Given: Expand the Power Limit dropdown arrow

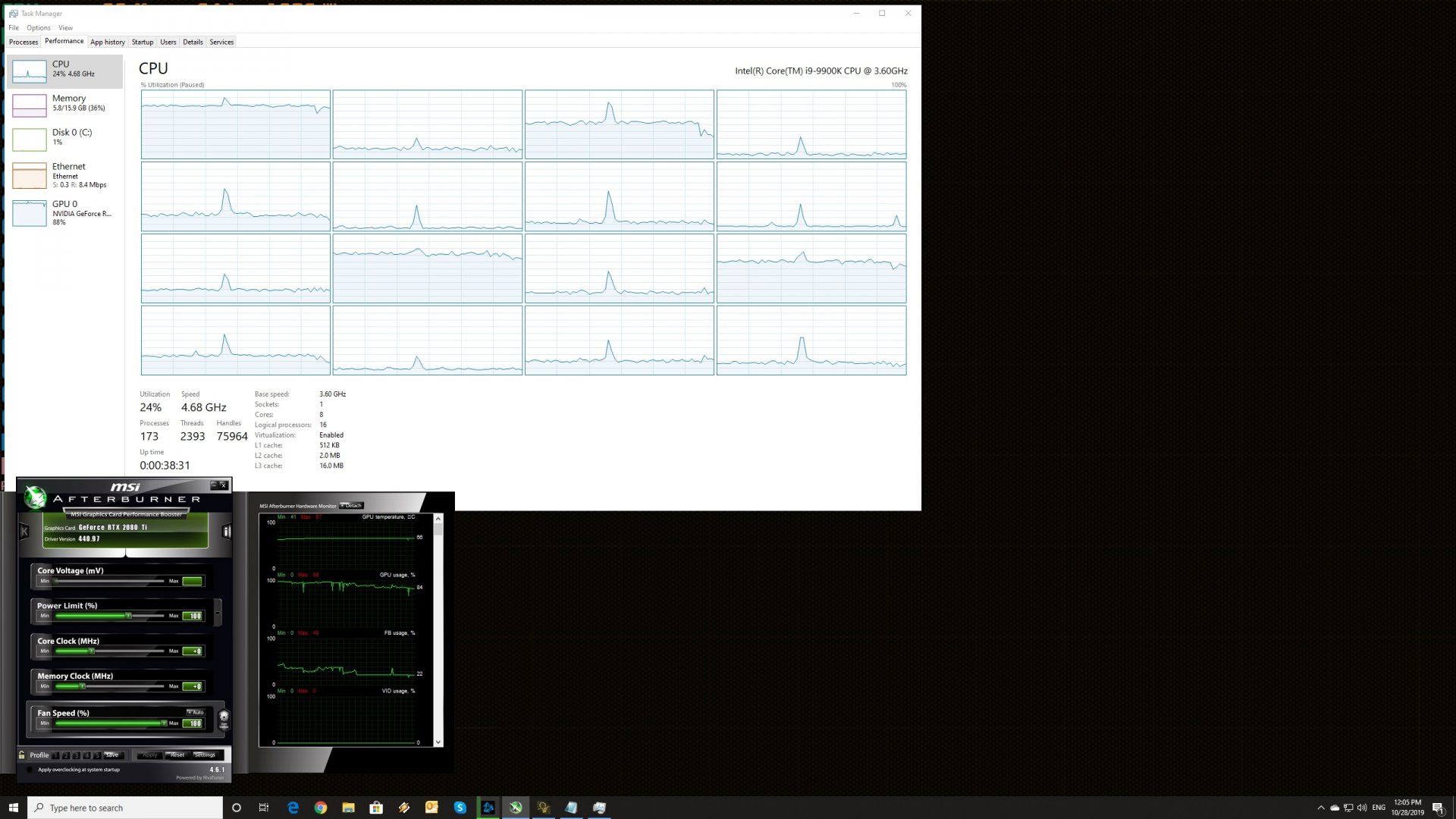Looking at the screenshot, I should coord(218,613).
